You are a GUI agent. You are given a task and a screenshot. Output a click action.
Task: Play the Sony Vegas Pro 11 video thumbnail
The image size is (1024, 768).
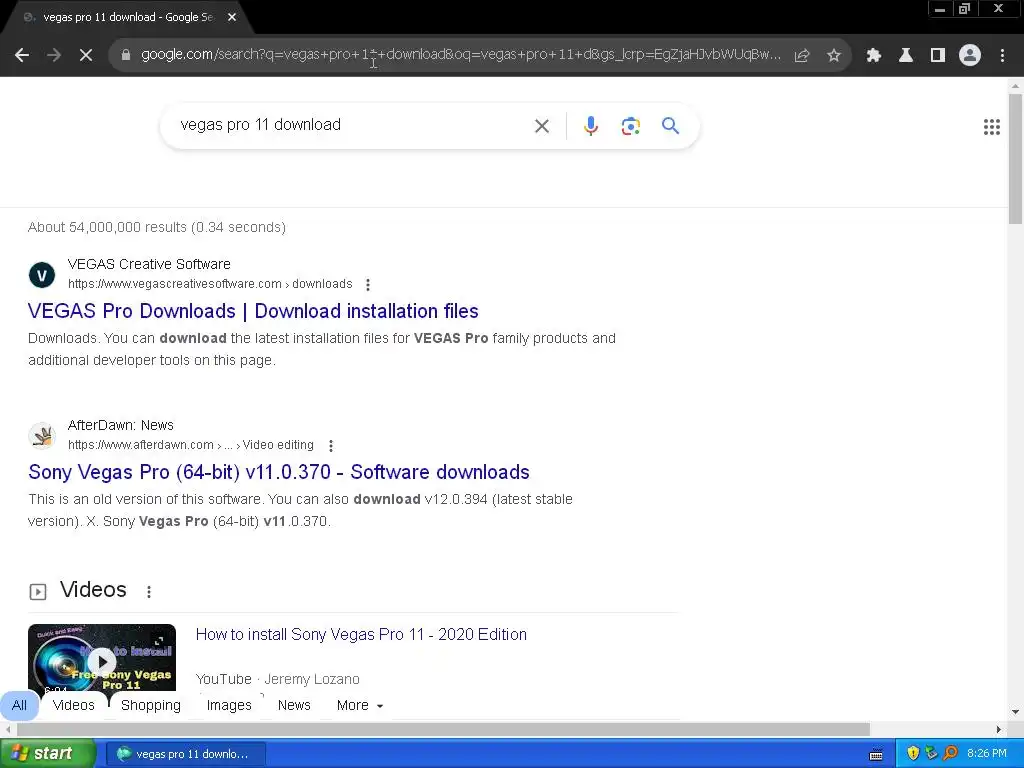(x=102, y=657)
